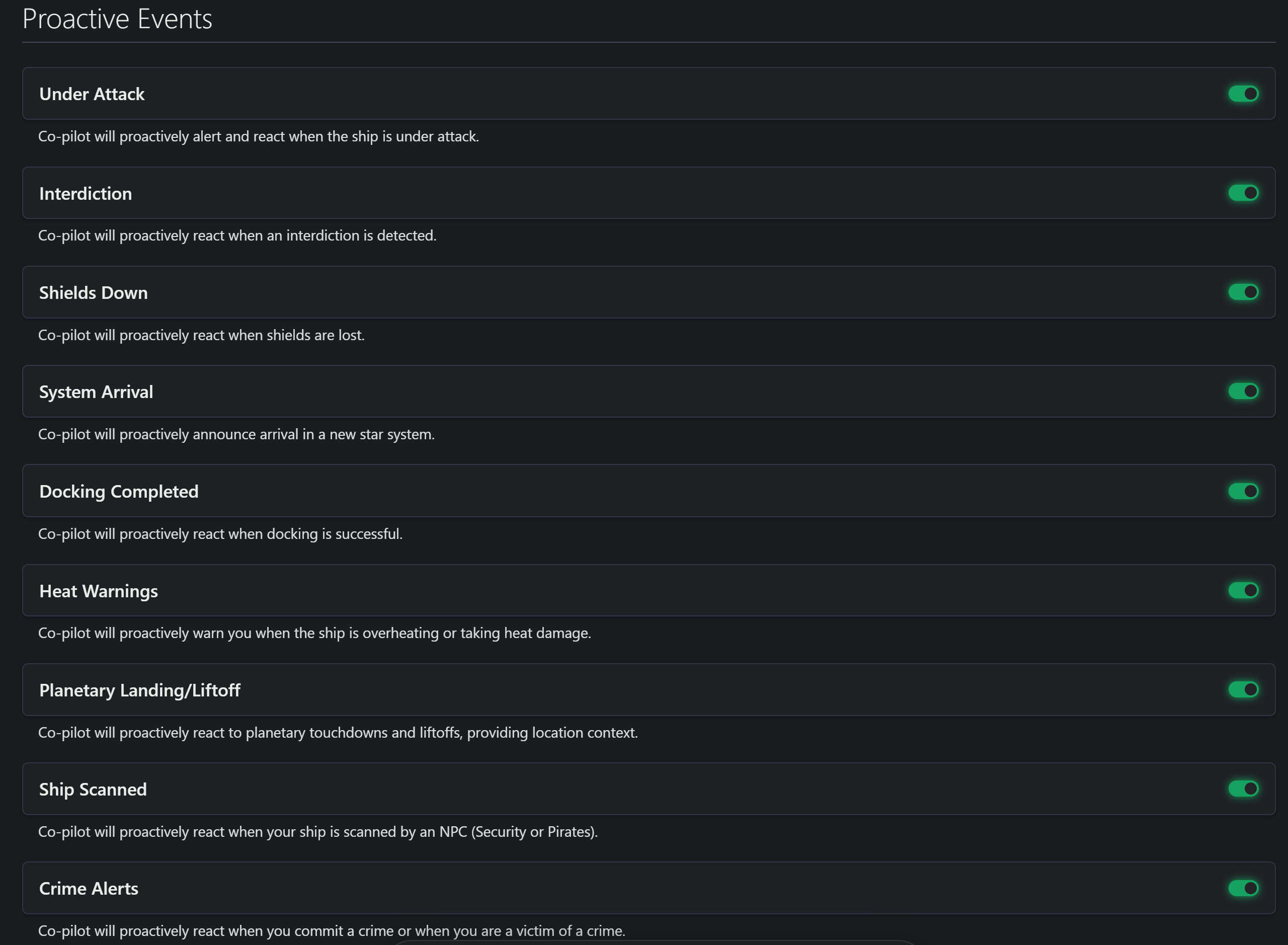Switch off Crime Alerts toggle
1288x945 pixels.
[1243, 888]
